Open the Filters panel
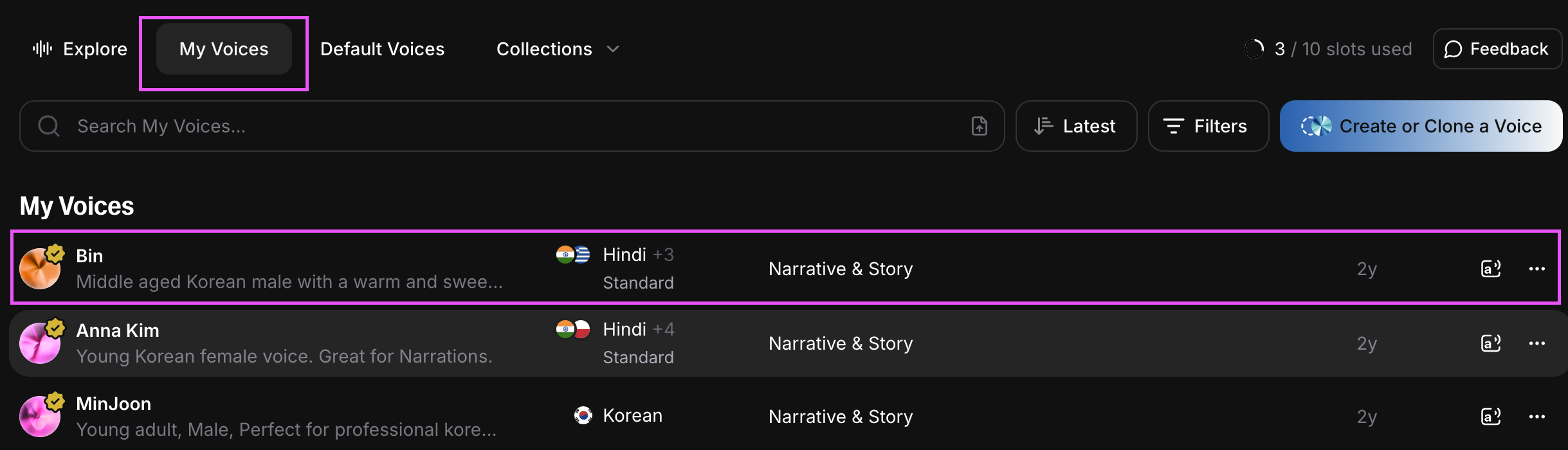Image resolution: width=1568 pixels, height=450 pixels. pos(1208,126)
